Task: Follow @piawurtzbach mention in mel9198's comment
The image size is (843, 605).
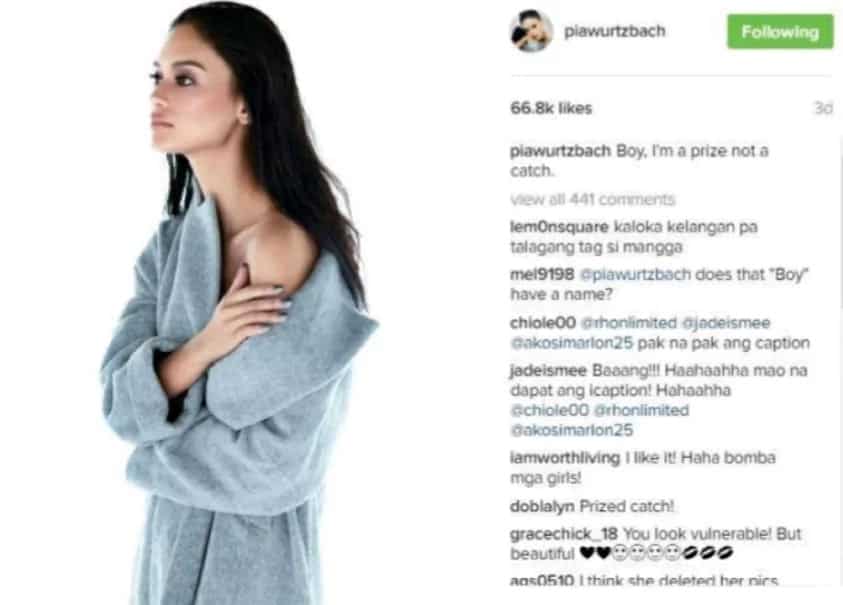Action: tap(635, 275)
